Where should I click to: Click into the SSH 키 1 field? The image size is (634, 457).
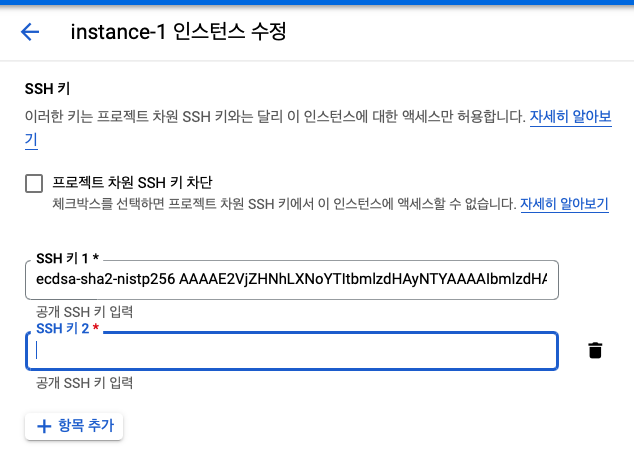[x=292, y=279]
